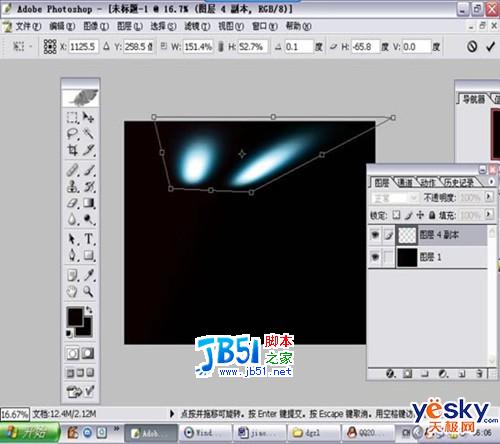
Task: Select the Clone Stamp tool
Action: pyautogui.click(x=72, y=186)
